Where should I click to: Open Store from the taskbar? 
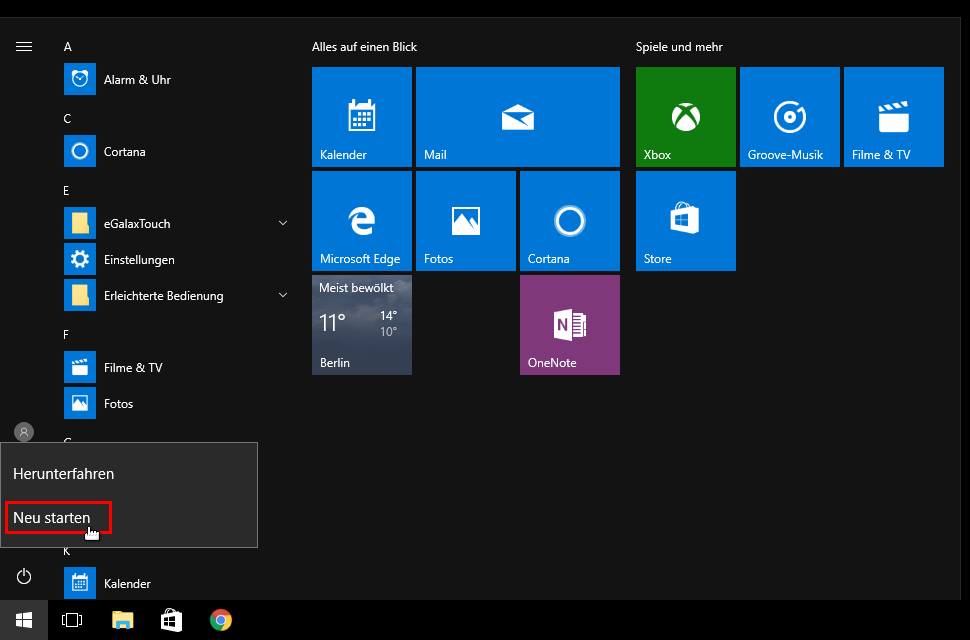pos(171,620)
